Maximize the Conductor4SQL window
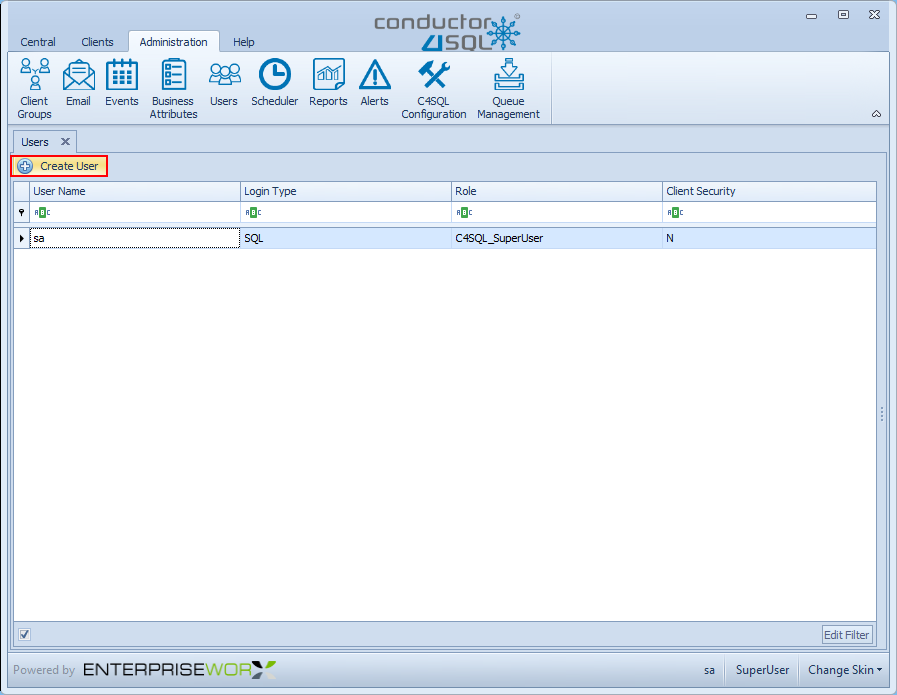Screen dimensions: 897x695 click(843, 15)
